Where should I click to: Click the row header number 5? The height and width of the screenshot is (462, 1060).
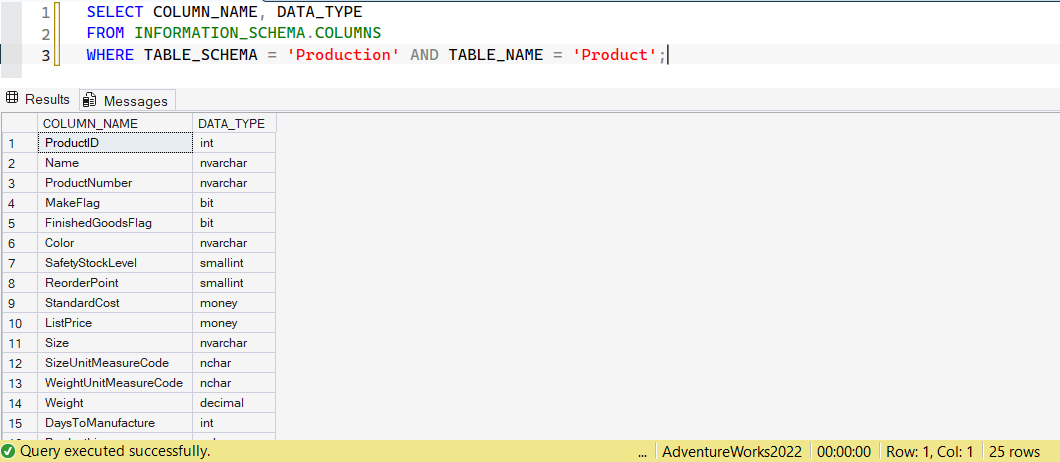tap(20, 223)
